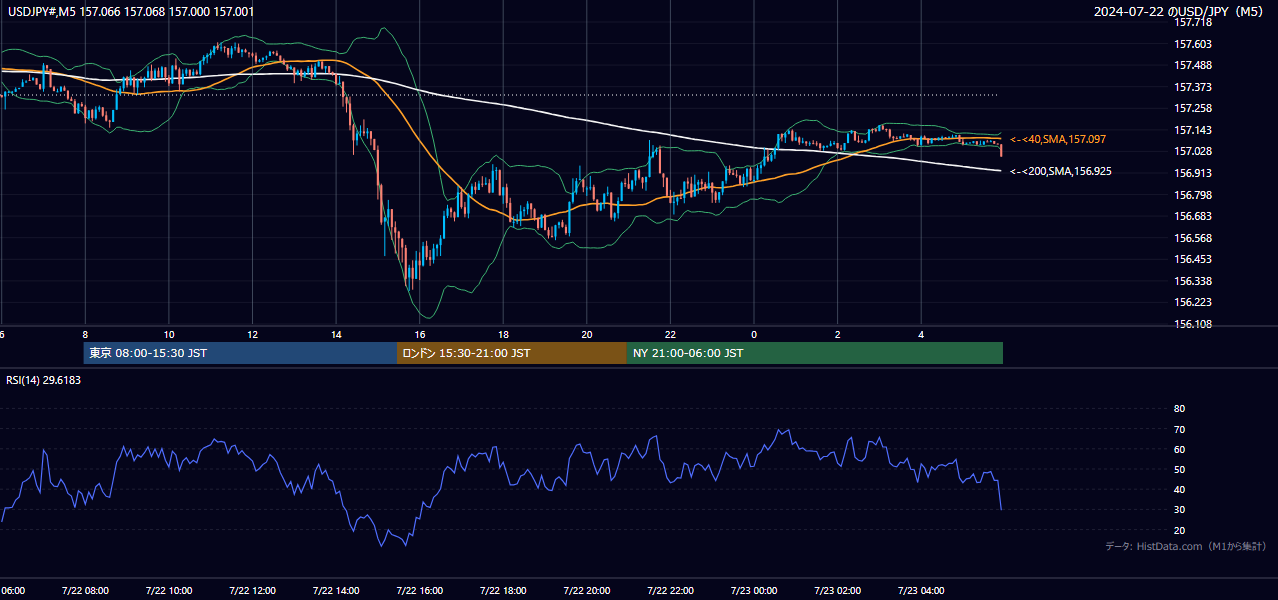The image size is (1278, 600).
Task: Click the '7/23 02:00' bottom time label
Action: 837,590
